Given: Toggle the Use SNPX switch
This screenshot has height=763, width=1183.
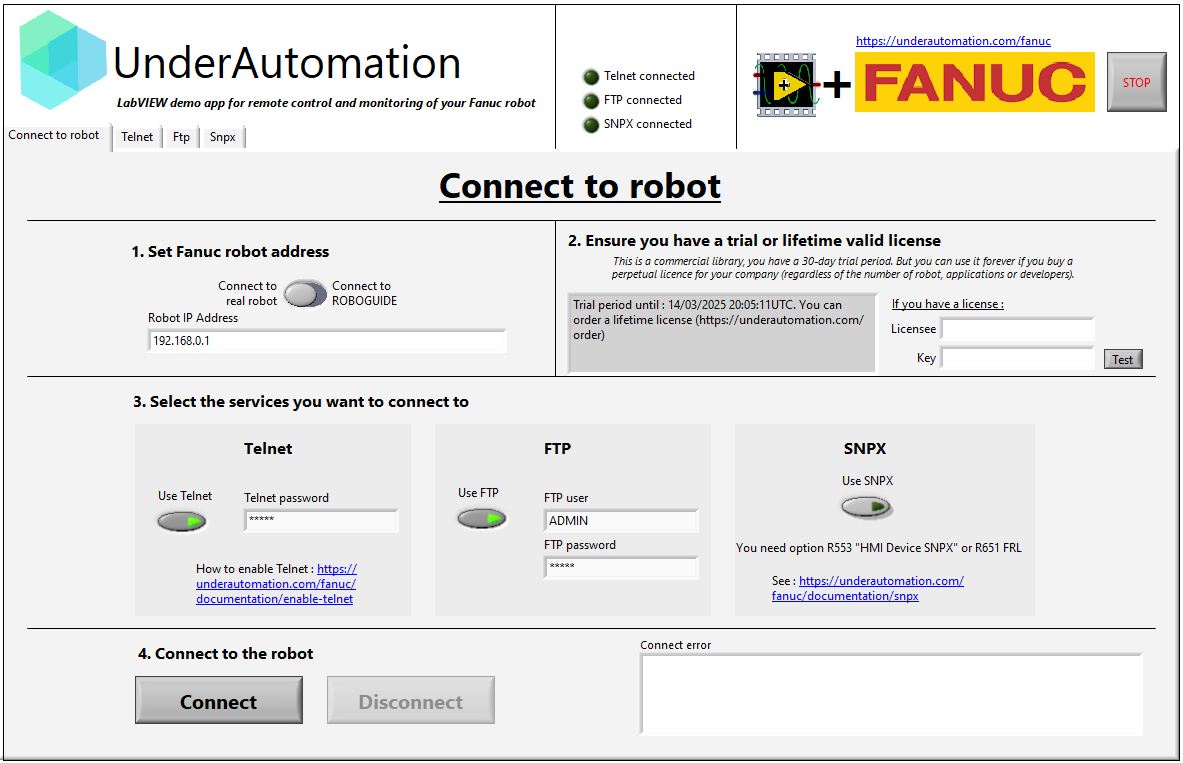Looking at the screenshot, I should point(866,506).
